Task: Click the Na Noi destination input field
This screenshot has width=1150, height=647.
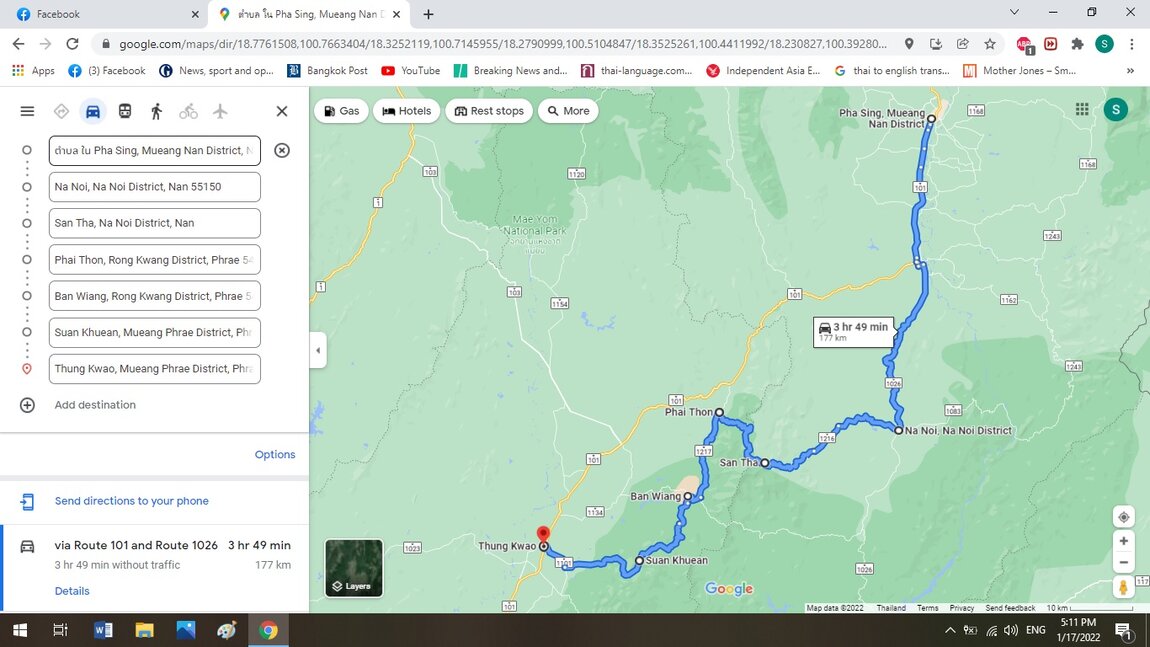Action: 154,186
